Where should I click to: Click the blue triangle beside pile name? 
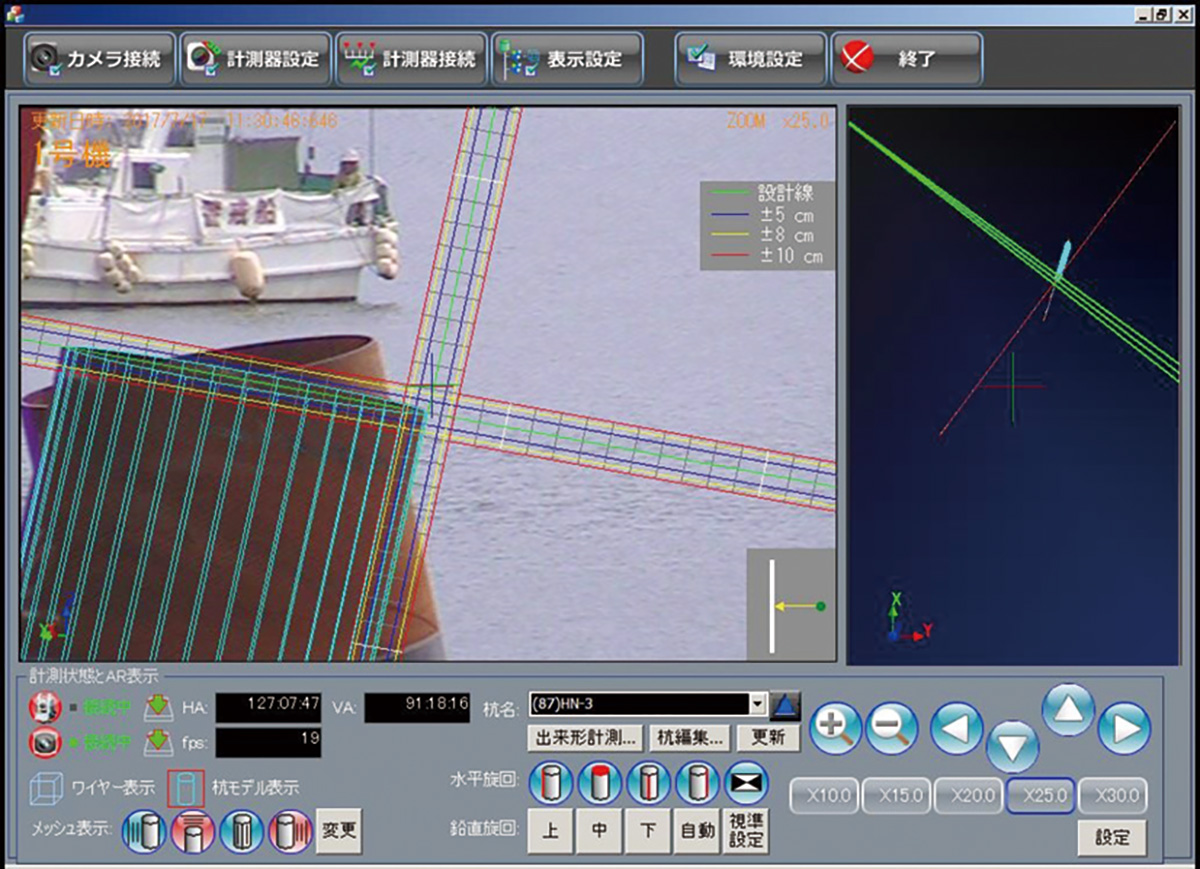point(786,705)
